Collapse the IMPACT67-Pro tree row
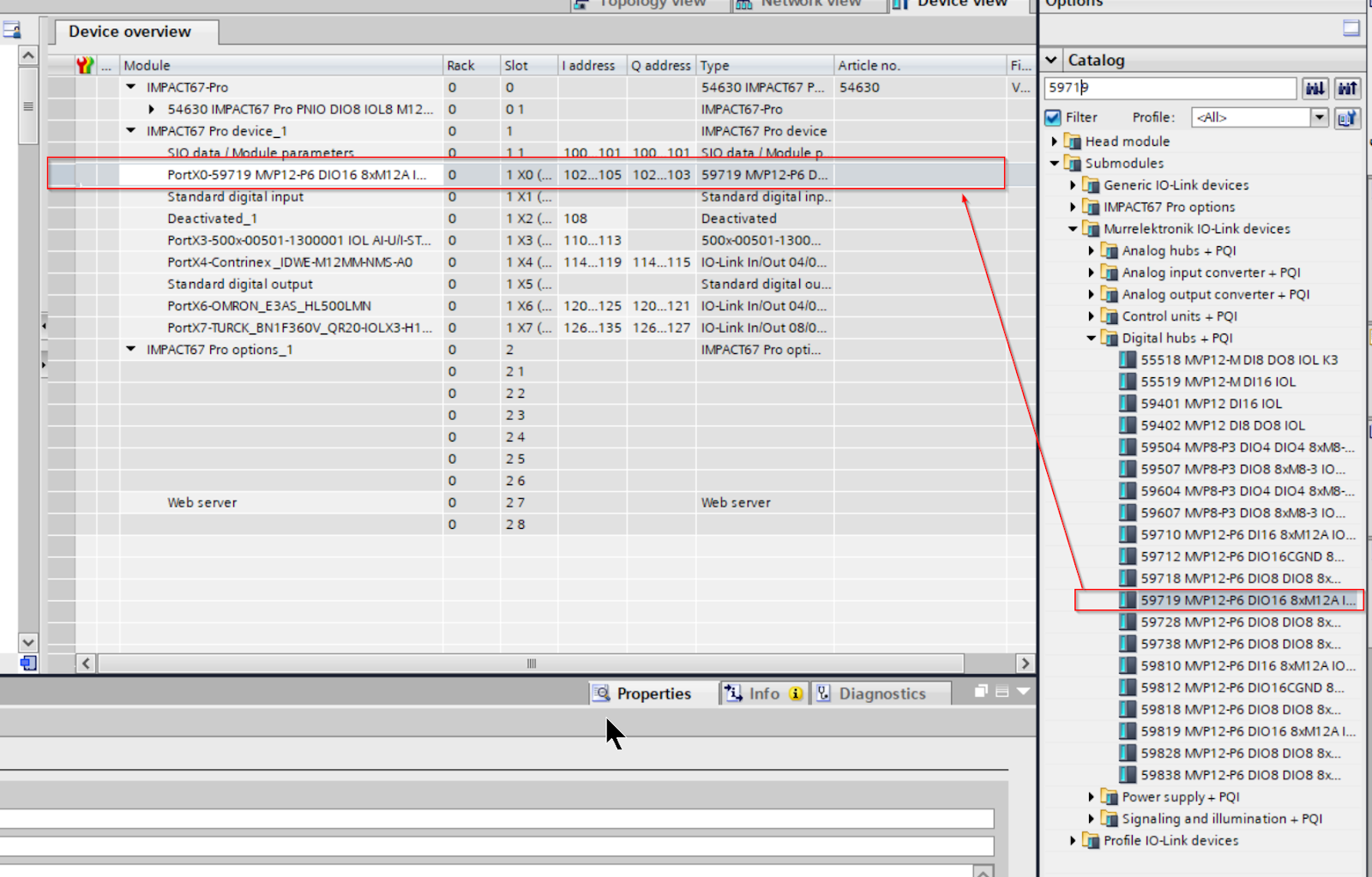Image resolution: width=1372 pixels, height=877 pixels. (131, 87)
